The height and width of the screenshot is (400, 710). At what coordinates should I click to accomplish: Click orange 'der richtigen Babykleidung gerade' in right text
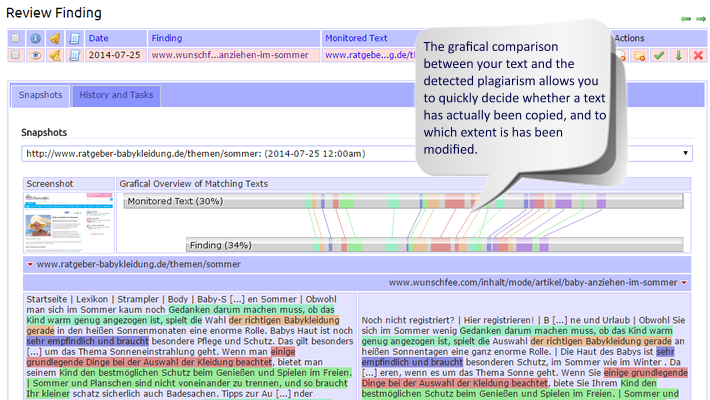601,341
